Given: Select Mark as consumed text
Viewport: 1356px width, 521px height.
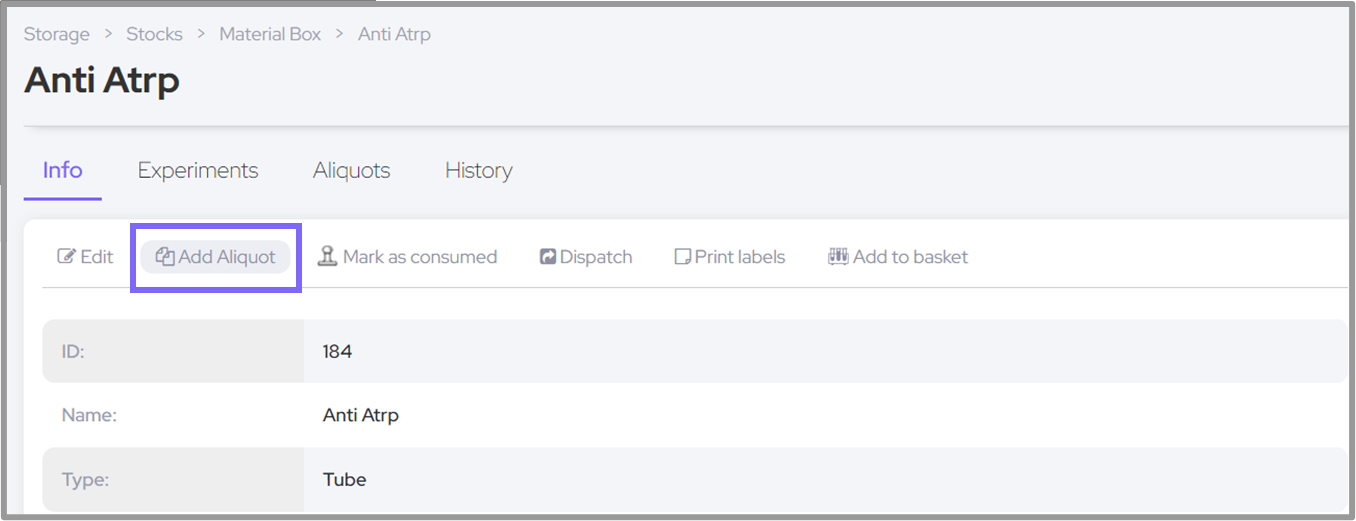Looking at the screenshot, I should point(420,257).
